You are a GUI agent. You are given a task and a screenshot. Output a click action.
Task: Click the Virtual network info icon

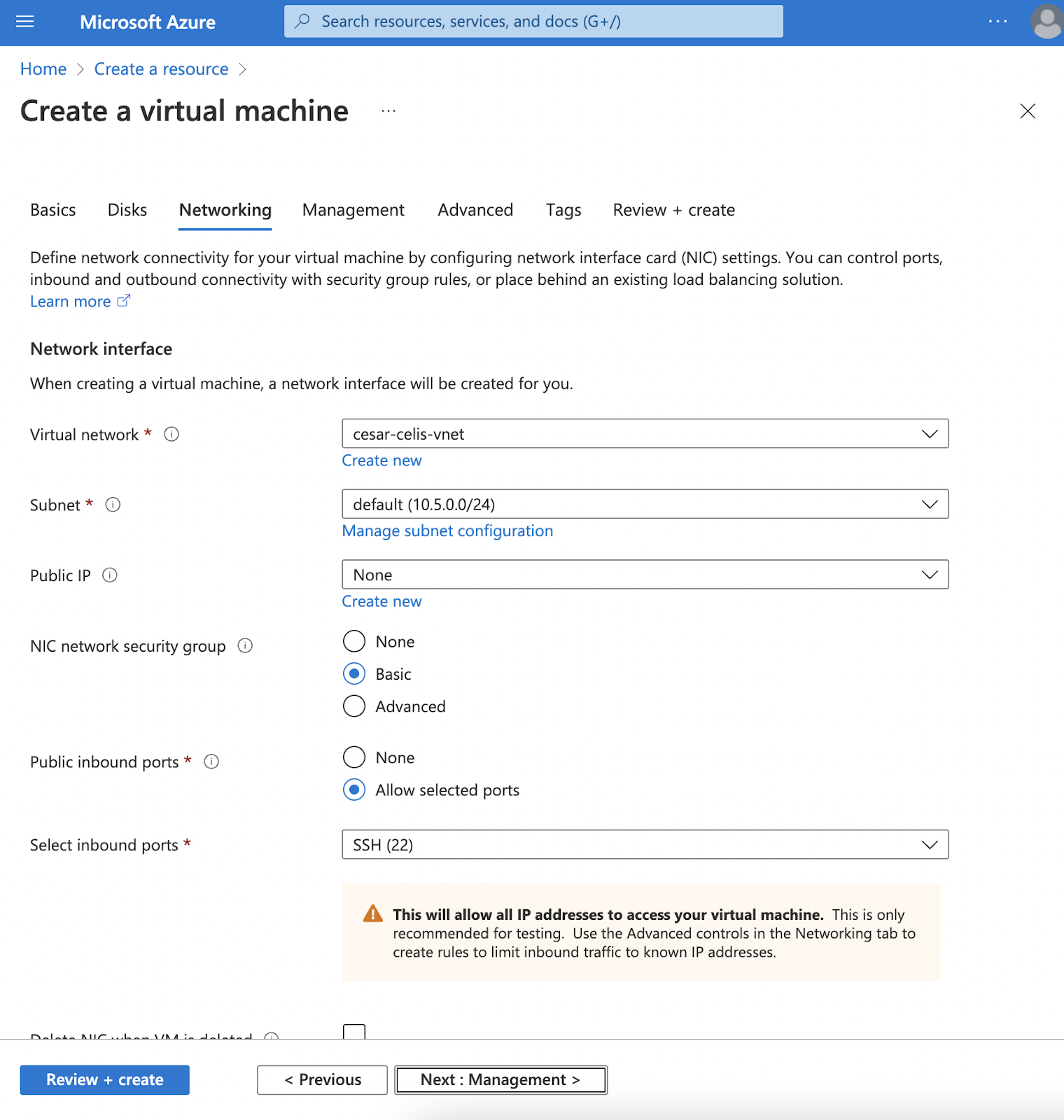click(171, 435)
